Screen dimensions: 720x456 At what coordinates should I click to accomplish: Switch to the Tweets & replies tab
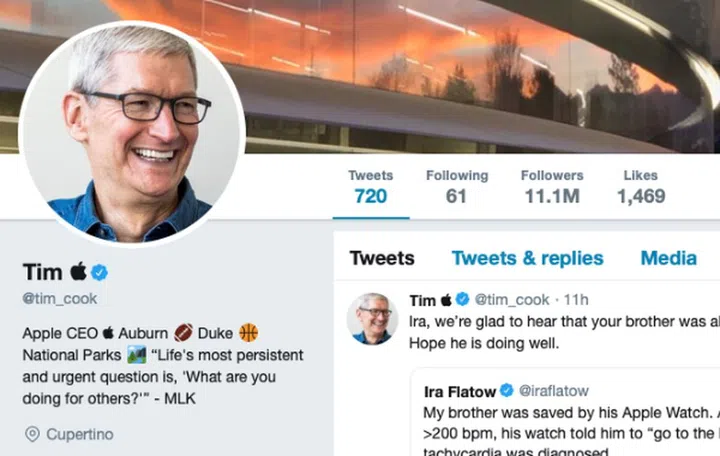[x=527, y=258]
